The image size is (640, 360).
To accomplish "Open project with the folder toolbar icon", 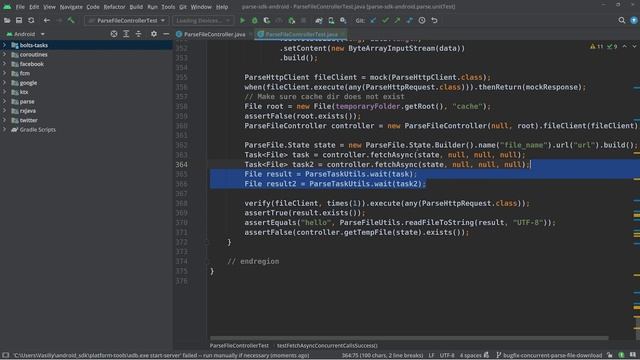I will click(x=7, y=20).
